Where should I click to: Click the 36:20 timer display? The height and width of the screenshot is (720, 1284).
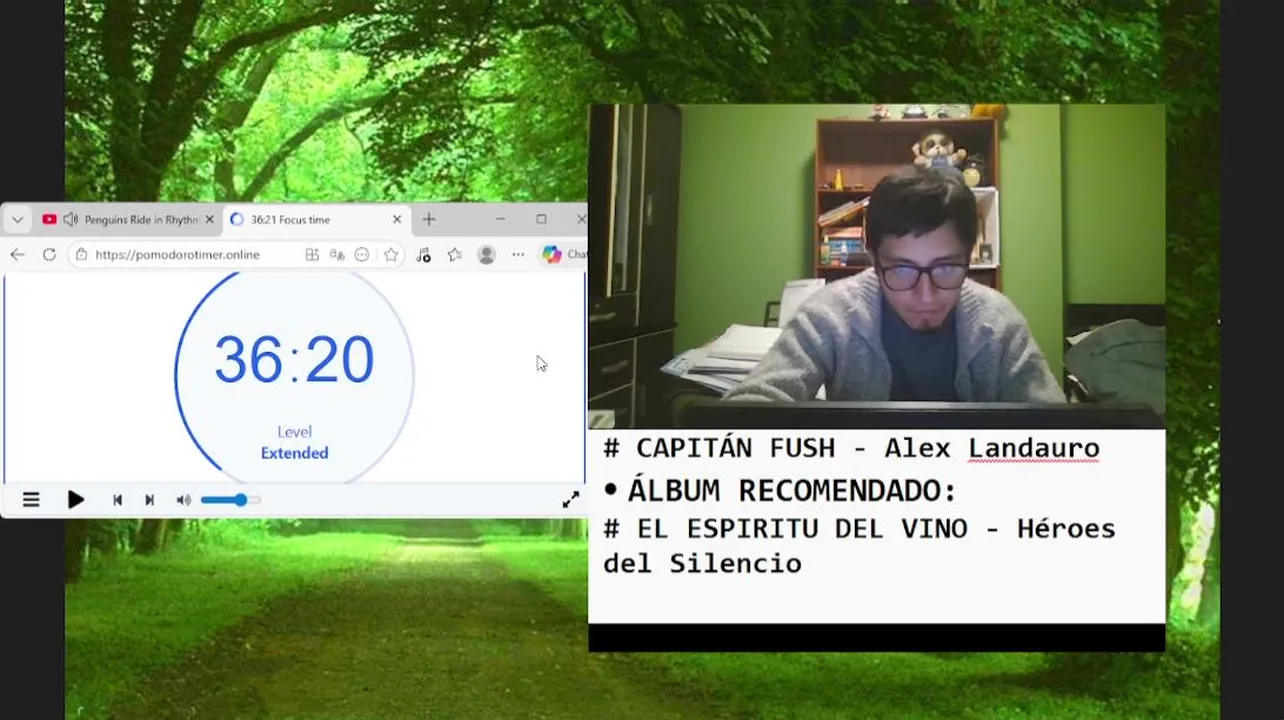point(294,360)
